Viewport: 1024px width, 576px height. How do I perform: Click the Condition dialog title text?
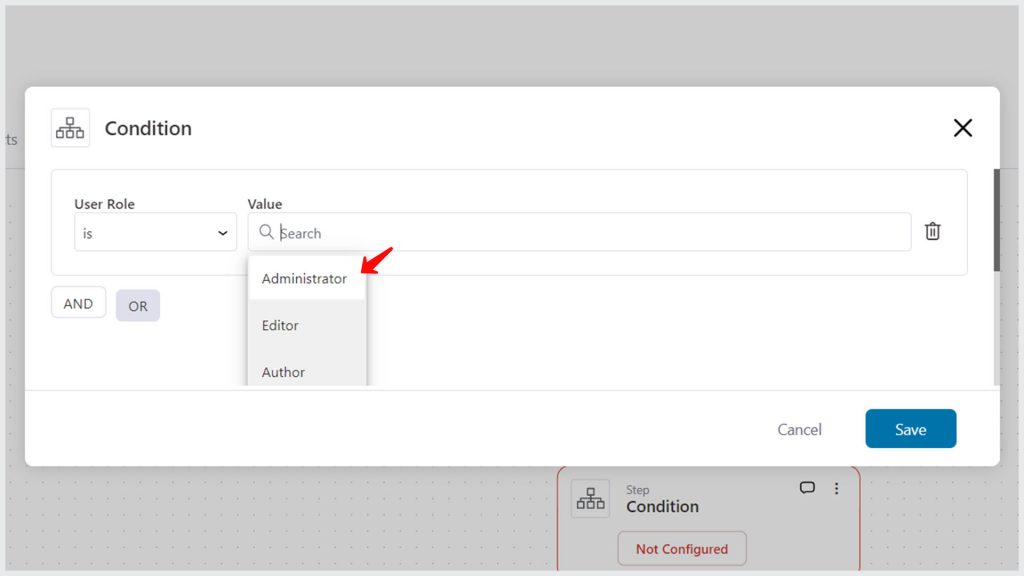[148, 128]
